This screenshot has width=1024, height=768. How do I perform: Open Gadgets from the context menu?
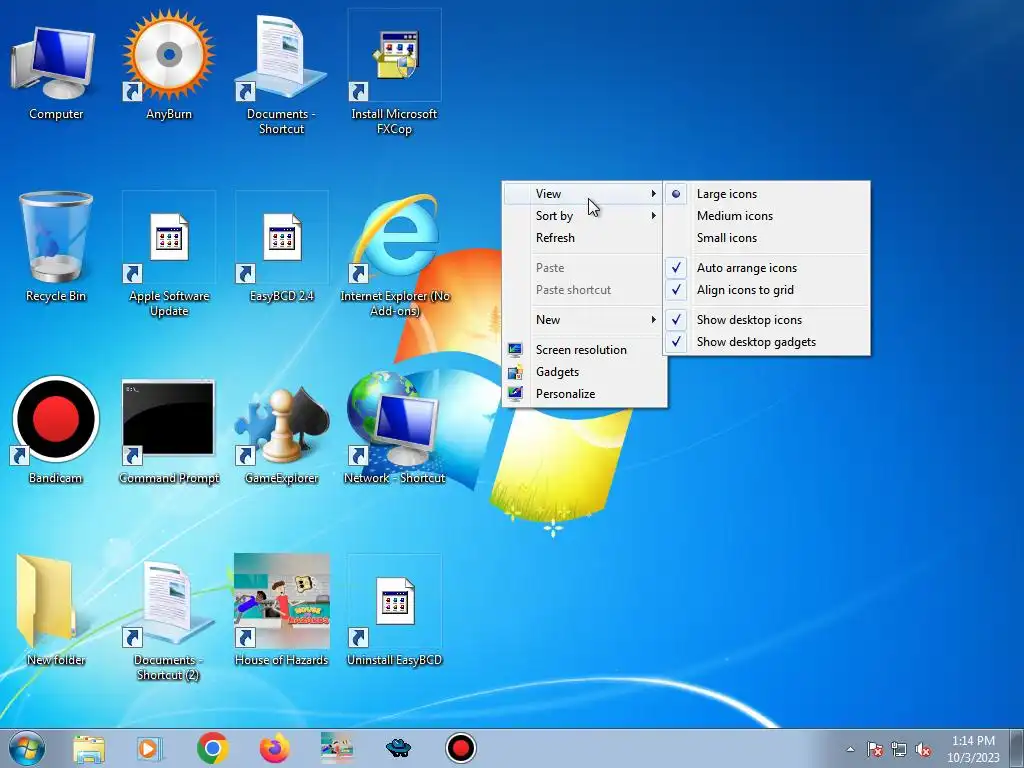click(x=583, y=372)
